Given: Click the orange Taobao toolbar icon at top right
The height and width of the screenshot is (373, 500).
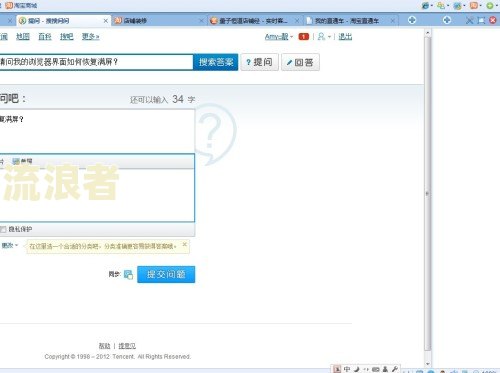Looking at the screenshot, I should click(x=475, y=5).
